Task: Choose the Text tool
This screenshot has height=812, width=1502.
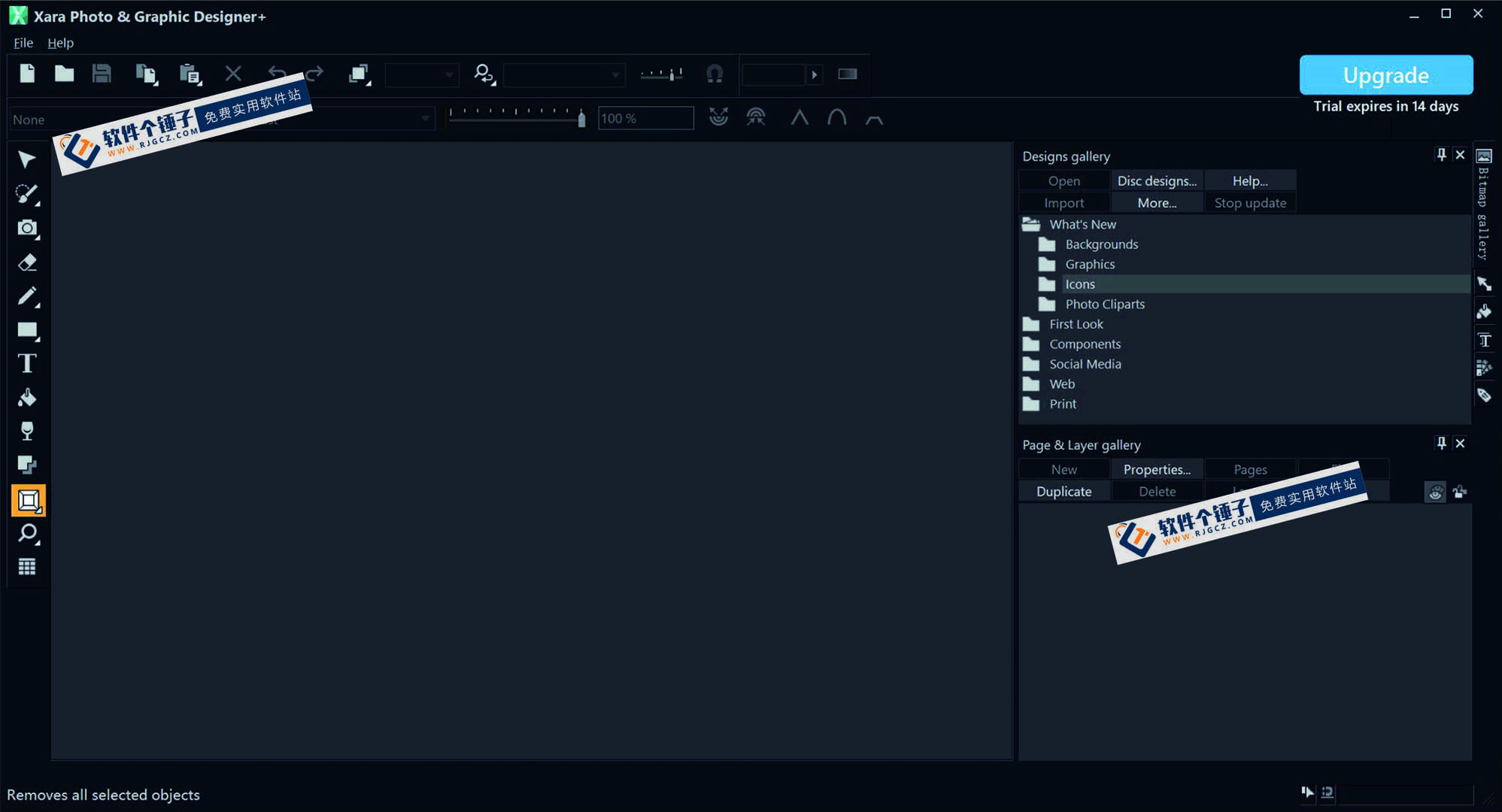Action: 27,364
